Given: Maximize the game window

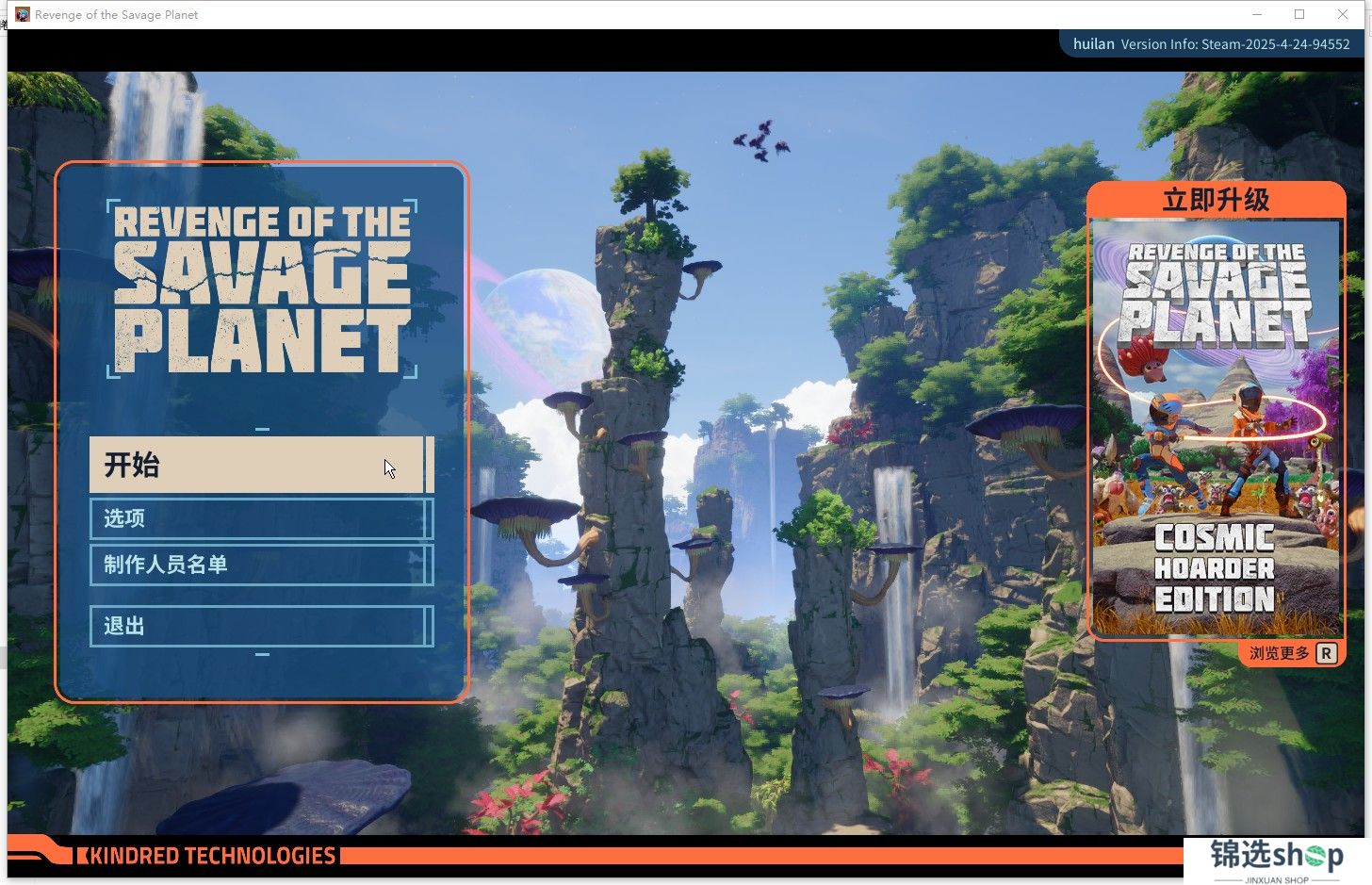Looking at the screenshot, I should coord(1299,14).
